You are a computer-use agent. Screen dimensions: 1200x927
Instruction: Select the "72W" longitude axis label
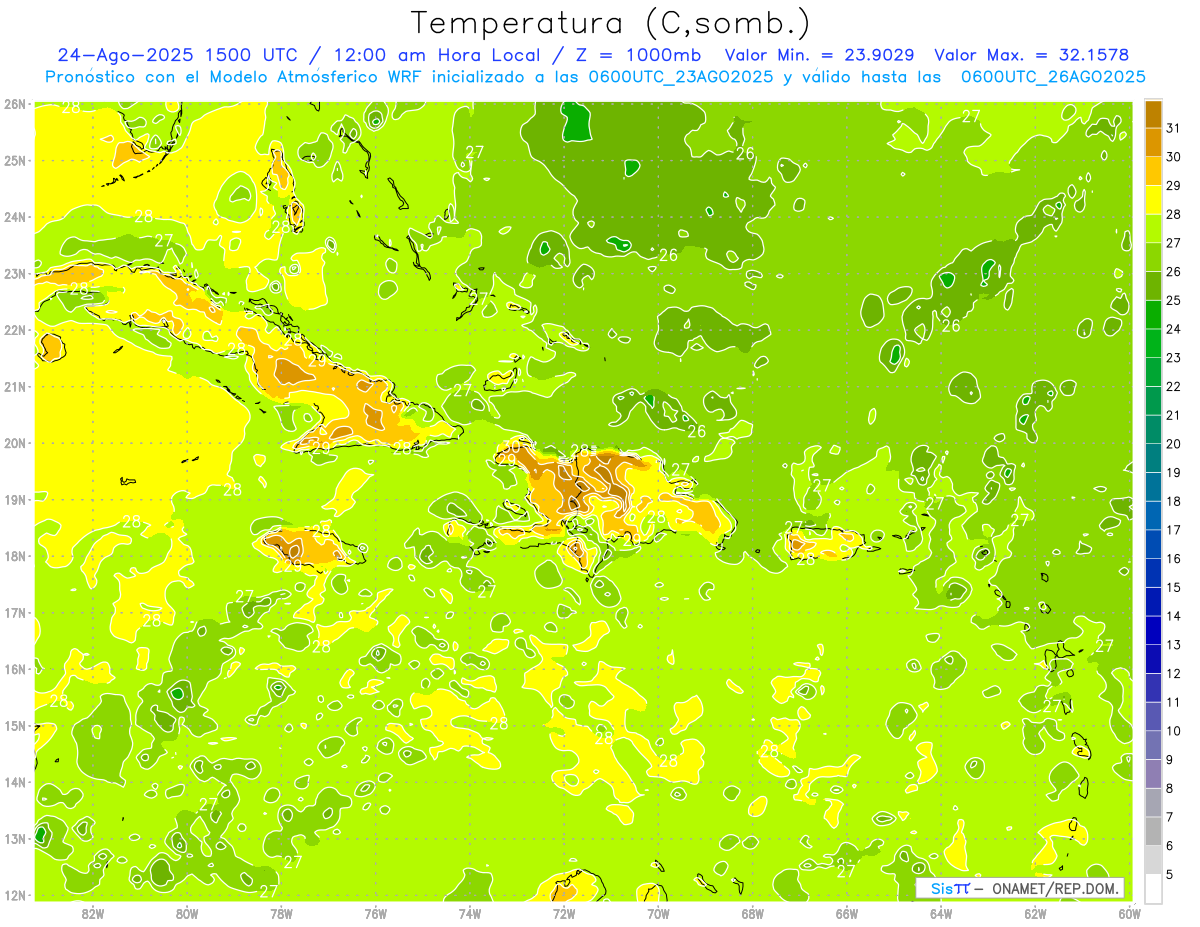click(x=564, y=913)
